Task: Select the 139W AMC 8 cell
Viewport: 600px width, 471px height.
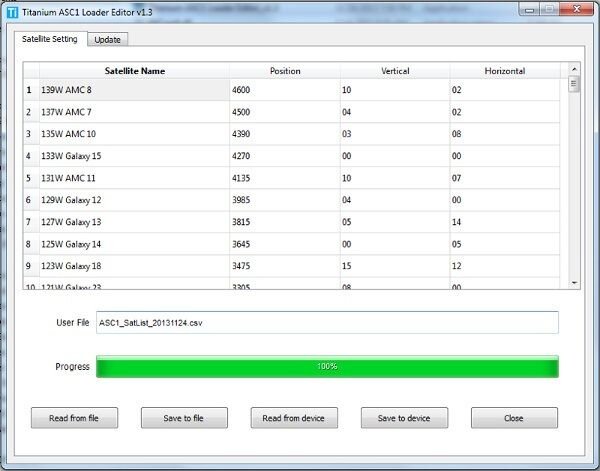Action: 134,90
